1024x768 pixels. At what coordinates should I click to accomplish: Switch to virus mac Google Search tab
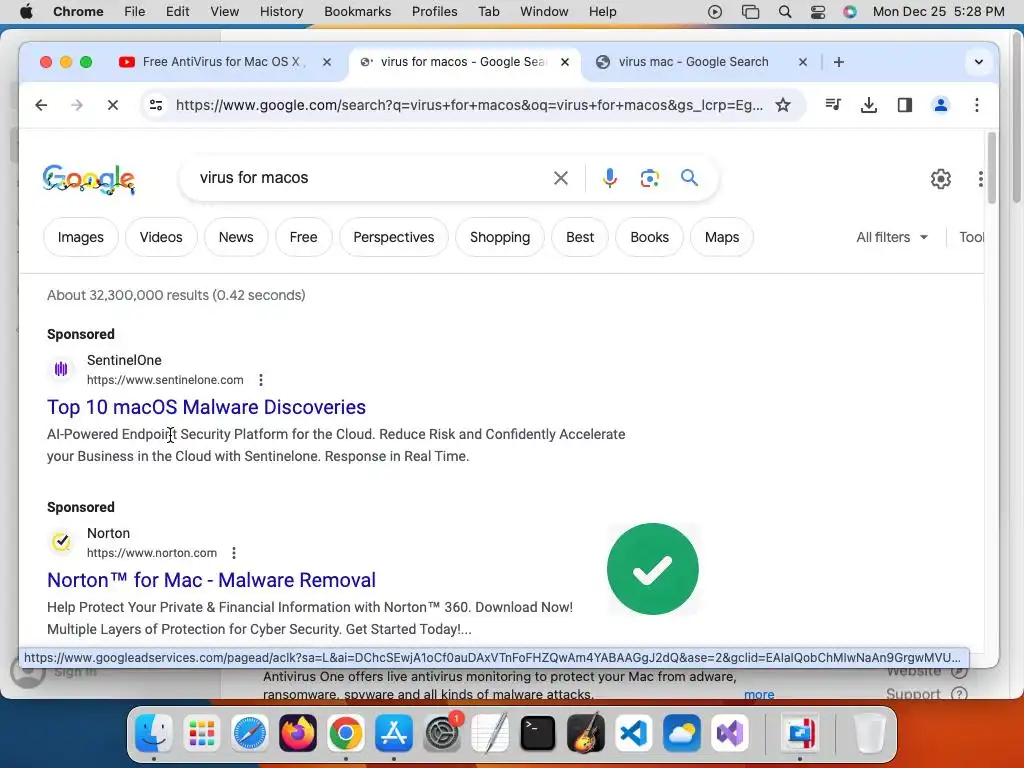[x=693, y=62]
